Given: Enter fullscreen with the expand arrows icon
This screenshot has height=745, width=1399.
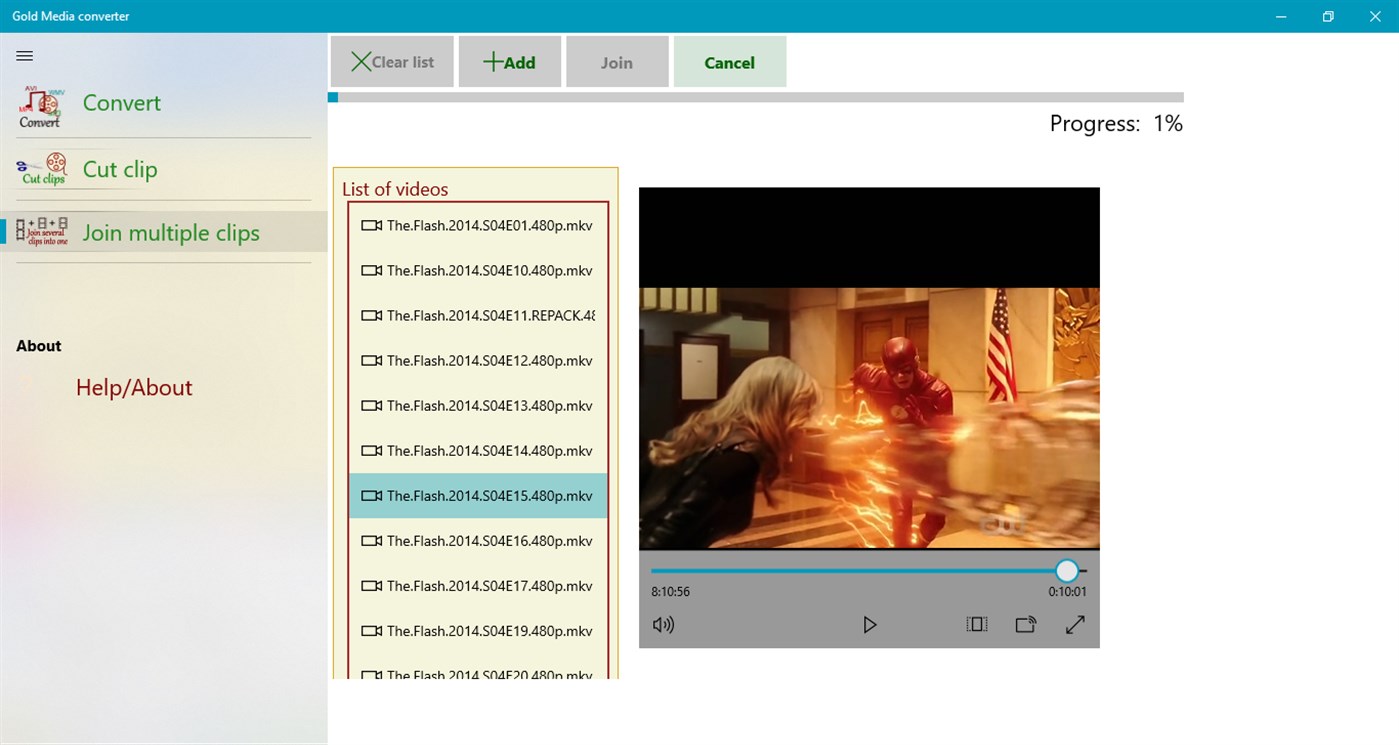Looking at the screenshot, I should coord(1074,624).
